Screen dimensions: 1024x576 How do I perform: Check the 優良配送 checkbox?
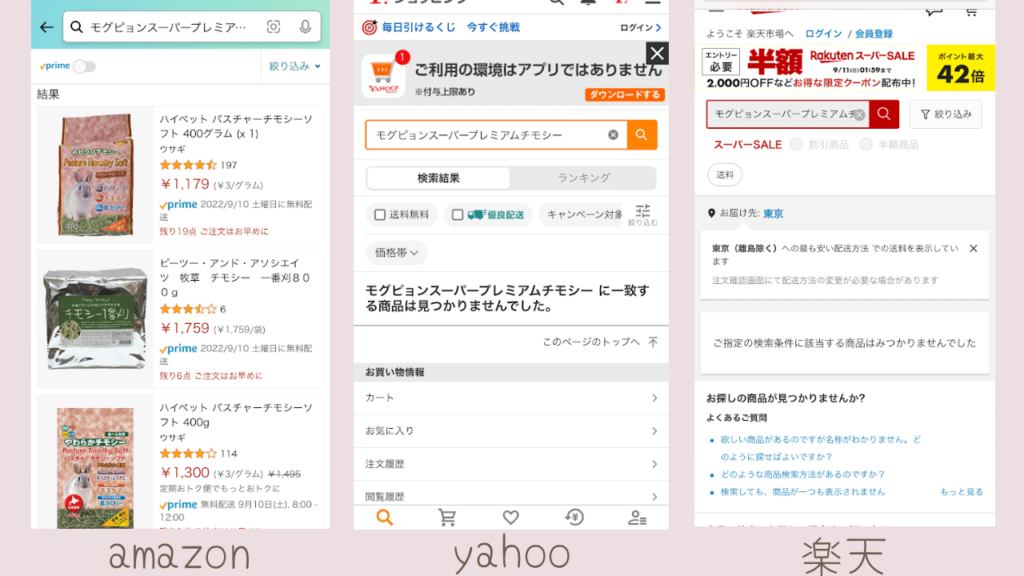pyautogui.click(x=457, y=215)
